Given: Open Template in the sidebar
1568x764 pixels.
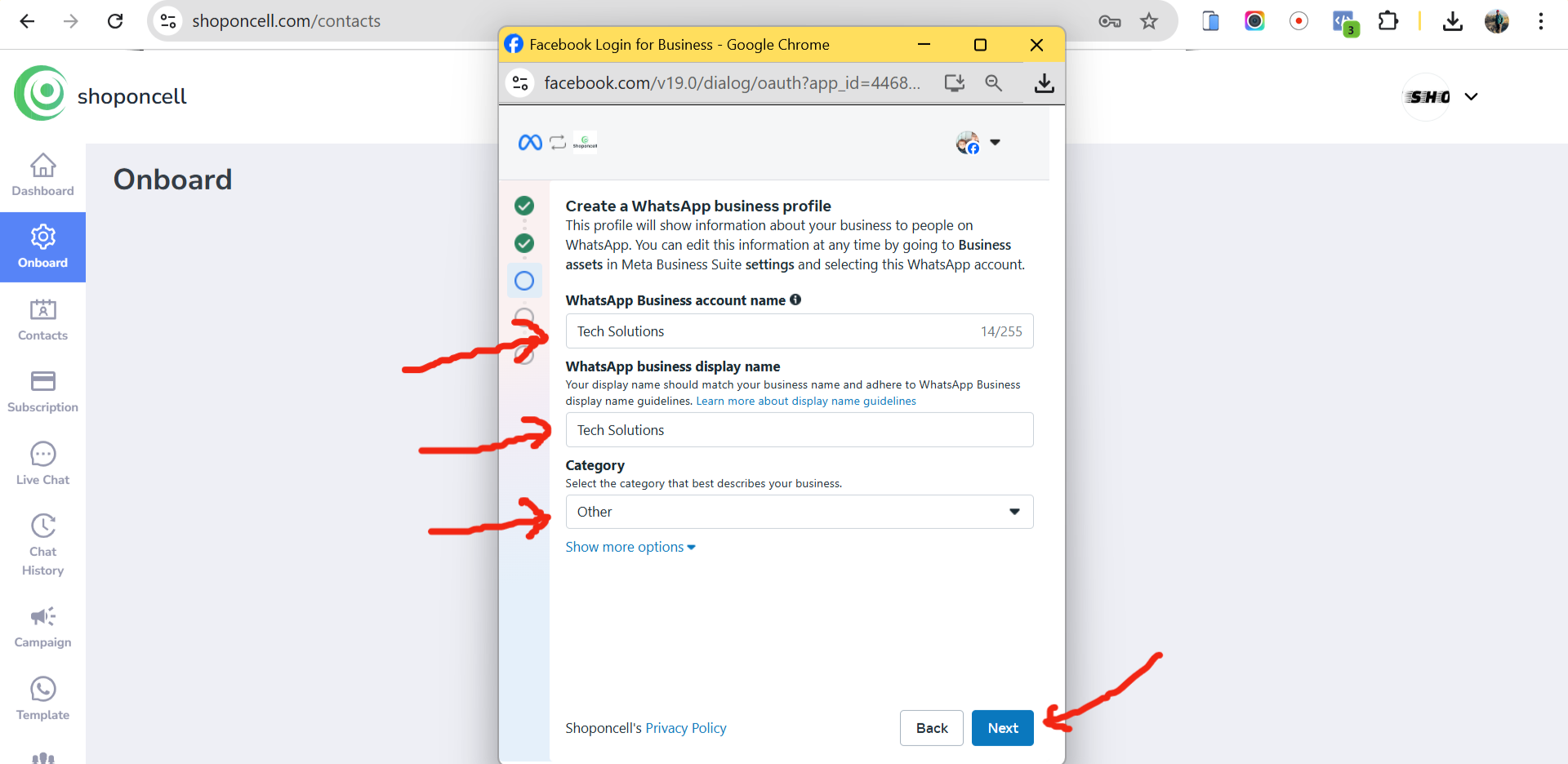Looking at the screenshot, I should tap(42, 699).
